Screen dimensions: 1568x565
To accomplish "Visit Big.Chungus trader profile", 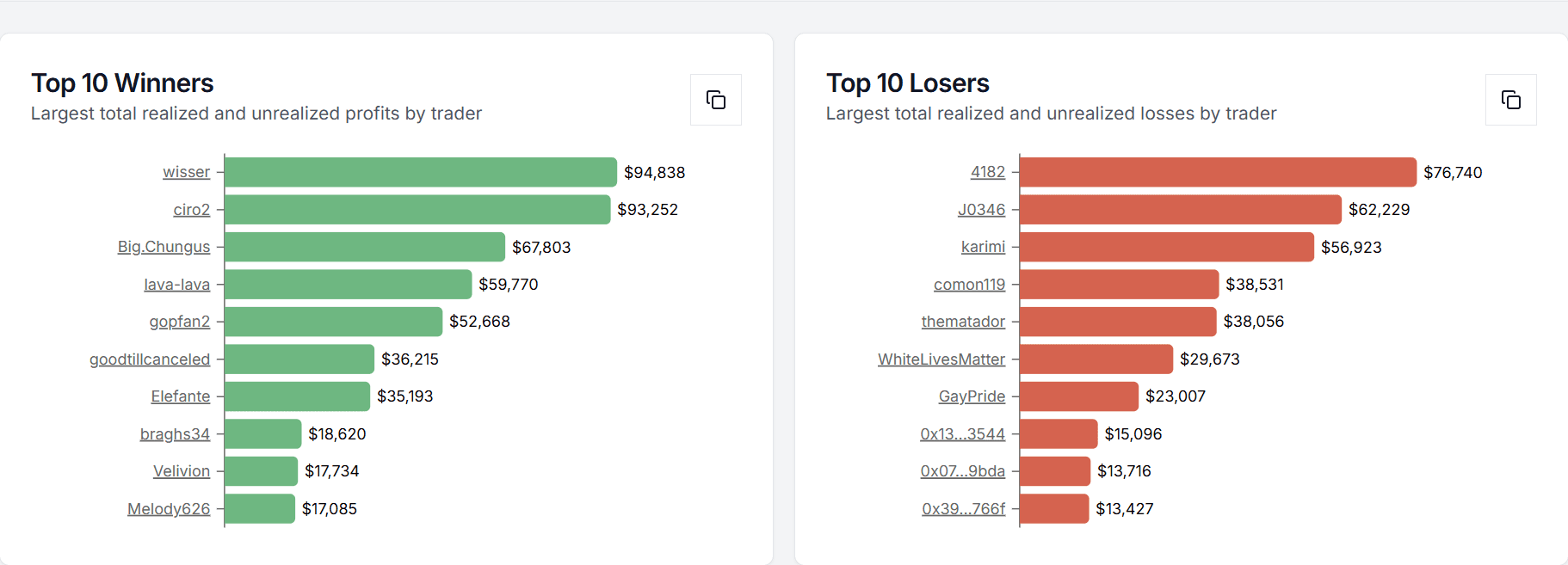I will click(x=164, y=247).
